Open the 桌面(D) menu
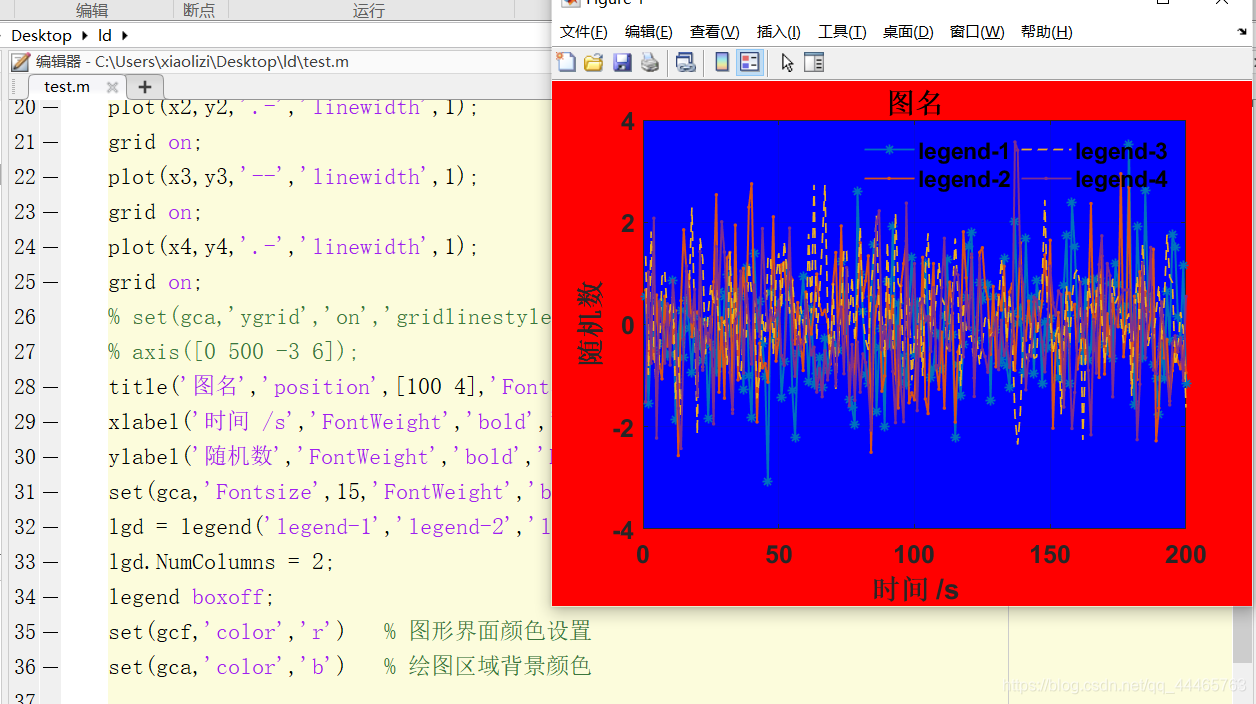The width and height of the screenshot is (1256, 704). [x=908, y=32]
